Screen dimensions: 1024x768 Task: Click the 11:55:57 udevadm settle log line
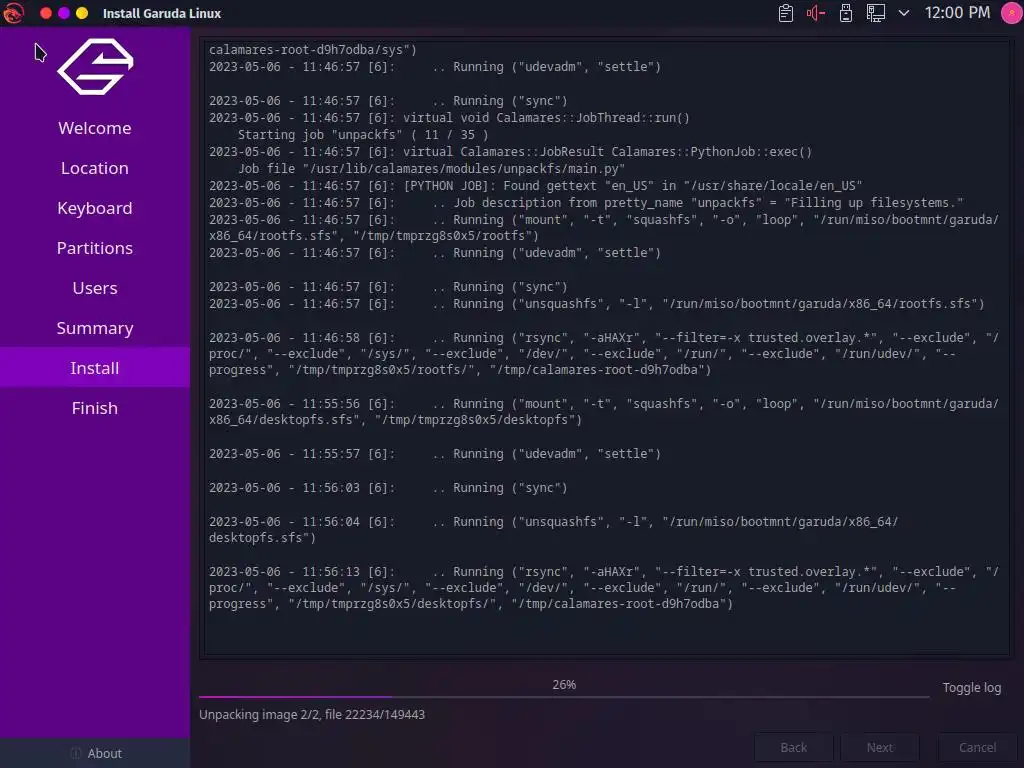(x=435, y=454)
